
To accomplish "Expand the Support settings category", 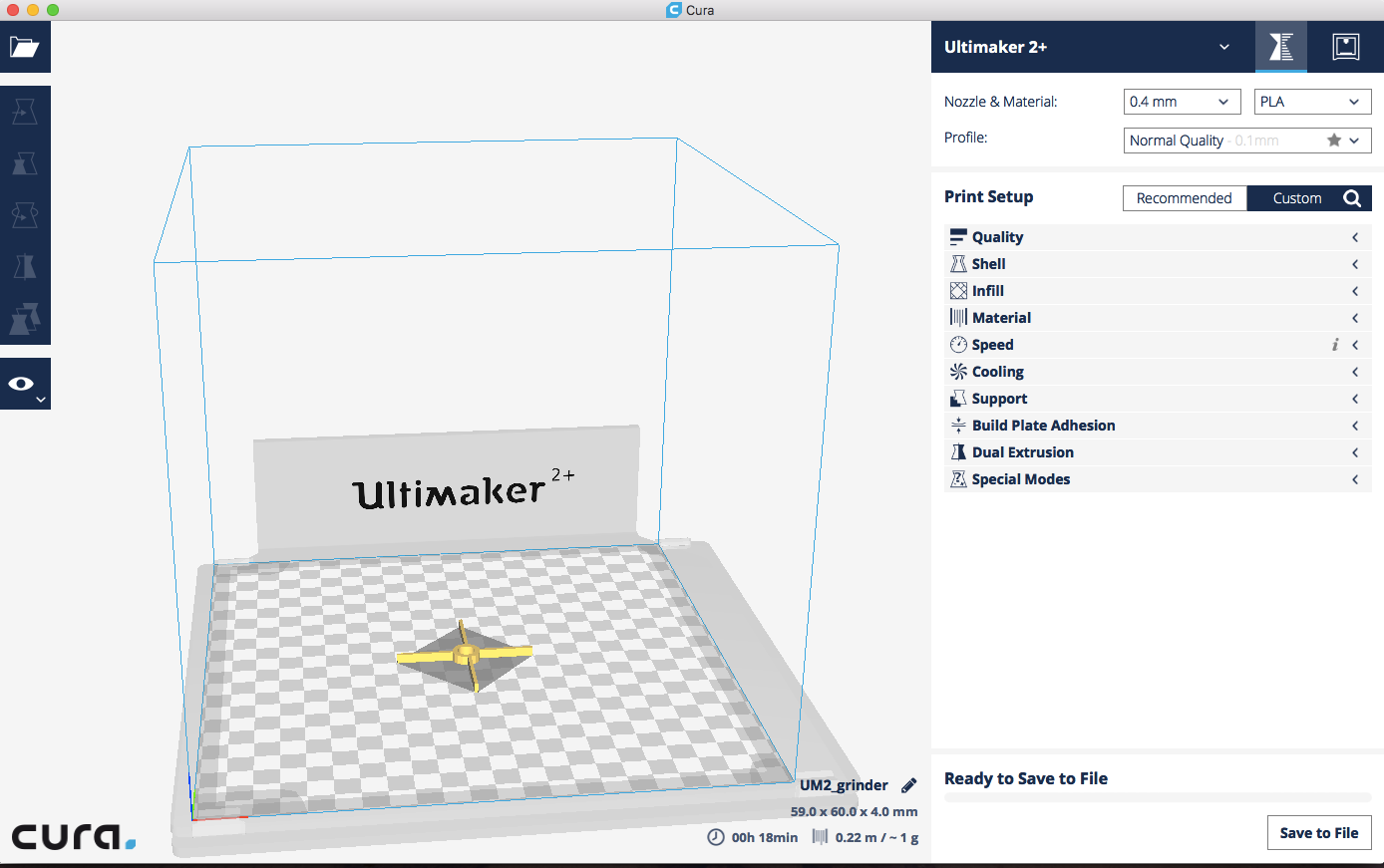I will (1158, 399).
